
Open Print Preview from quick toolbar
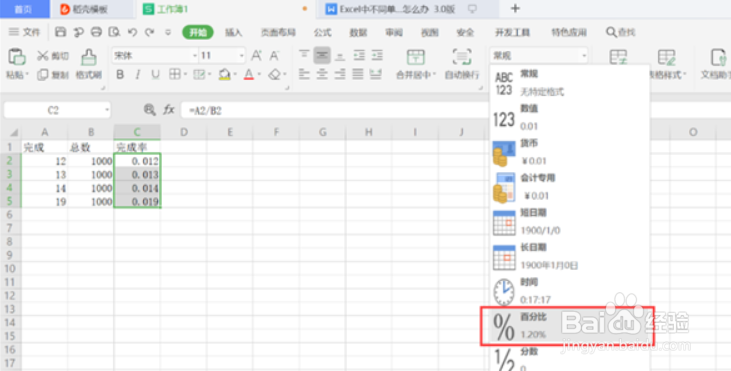pos(114,32)
